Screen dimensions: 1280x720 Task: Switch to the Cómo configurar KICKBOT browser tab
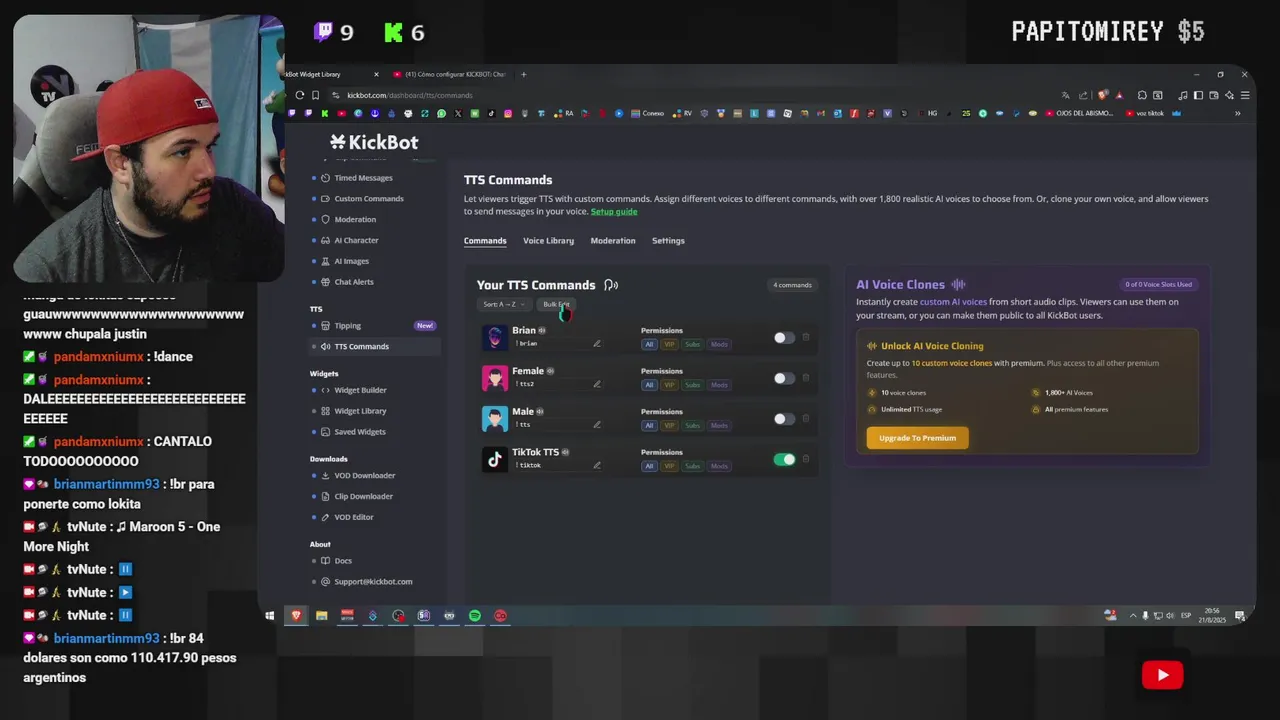pyautogui.click(x=450, y=74)
